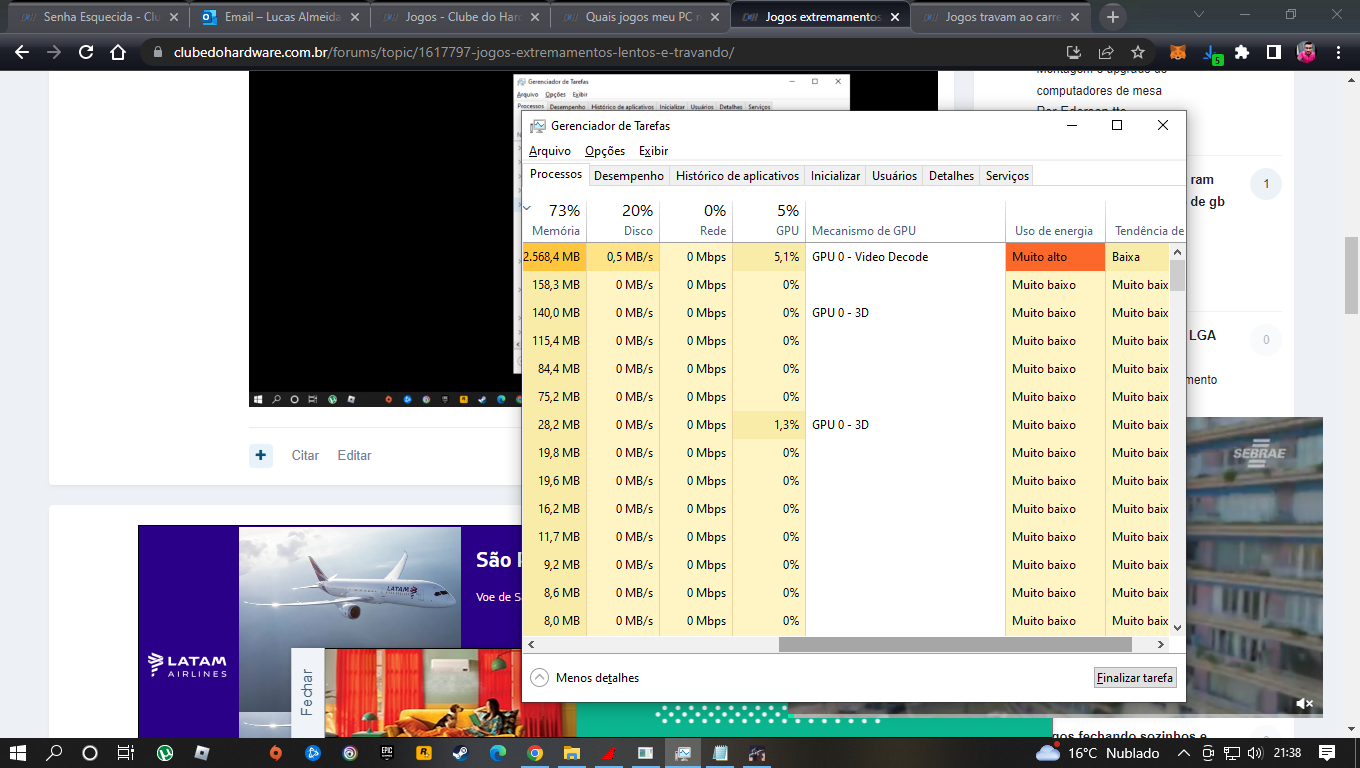Reload the page in Chrome
Screen dimensions: 1360x768
click(x=86, y=53)
